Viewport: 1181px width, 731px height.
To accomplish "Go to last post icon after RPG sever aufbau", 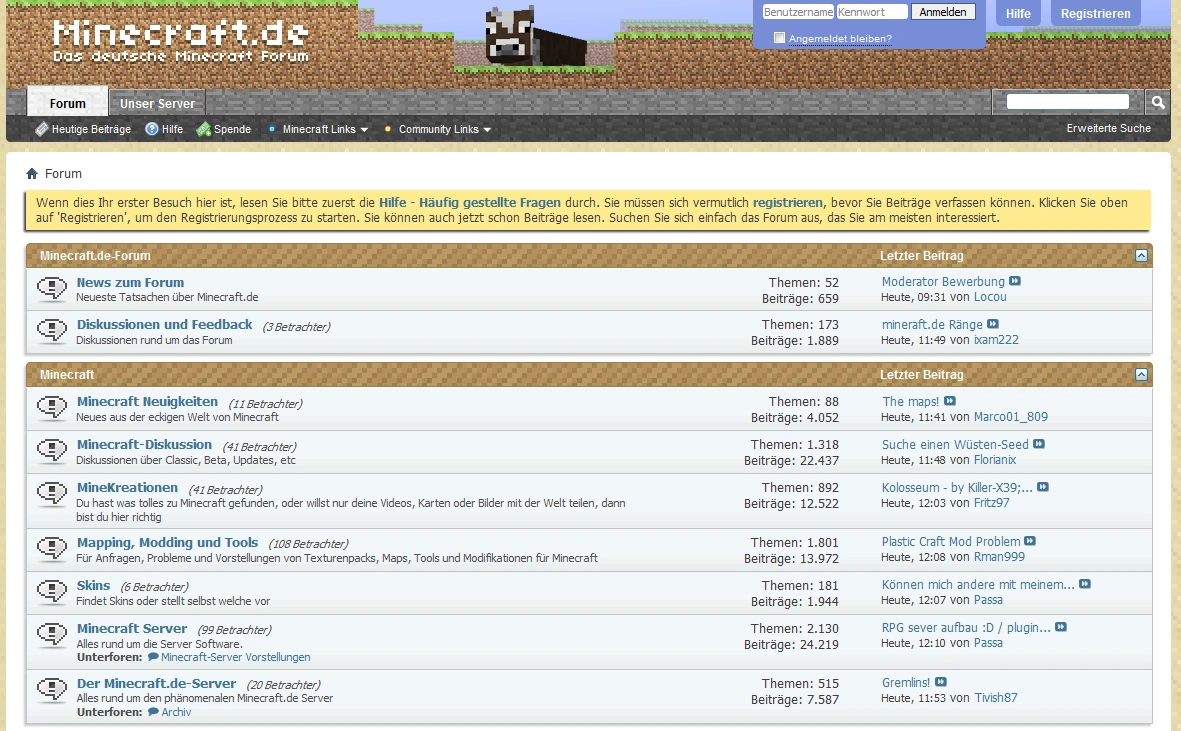I will [1060, 626].
